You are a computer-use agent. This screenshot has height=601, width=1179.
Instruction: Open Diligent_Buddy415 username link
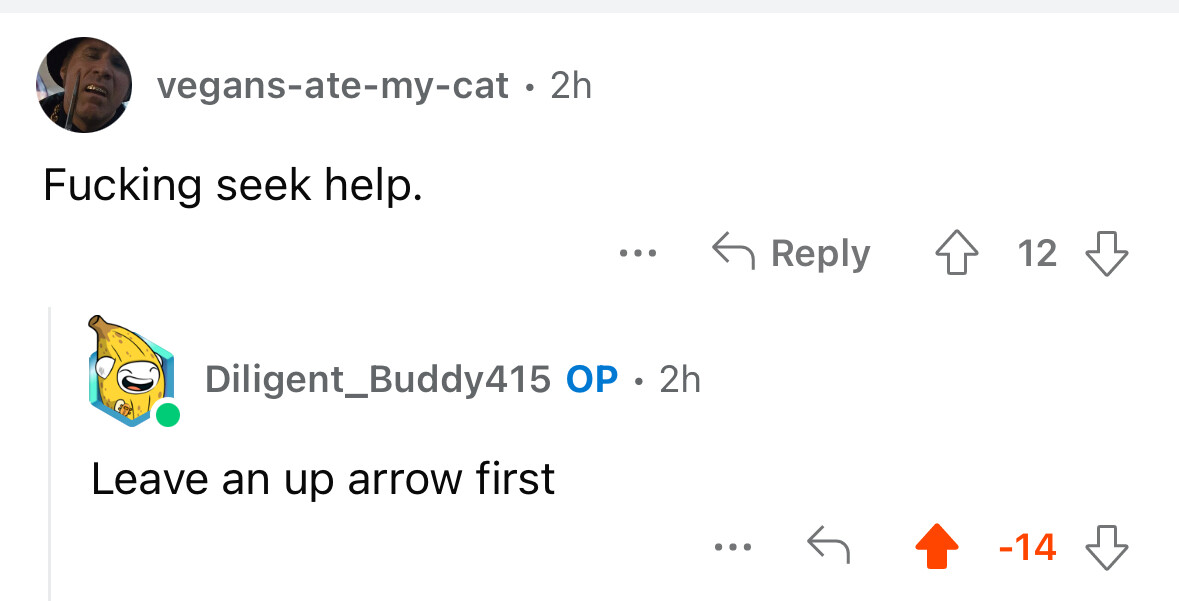click(377, 379)
